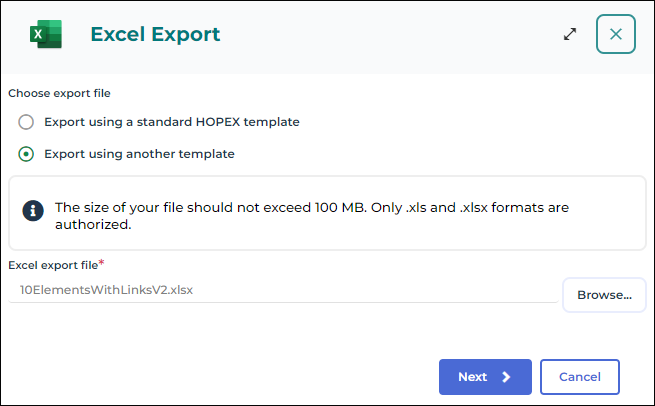
Task: Close the Excel Export dialog with X
Action: tap(616, 34)
